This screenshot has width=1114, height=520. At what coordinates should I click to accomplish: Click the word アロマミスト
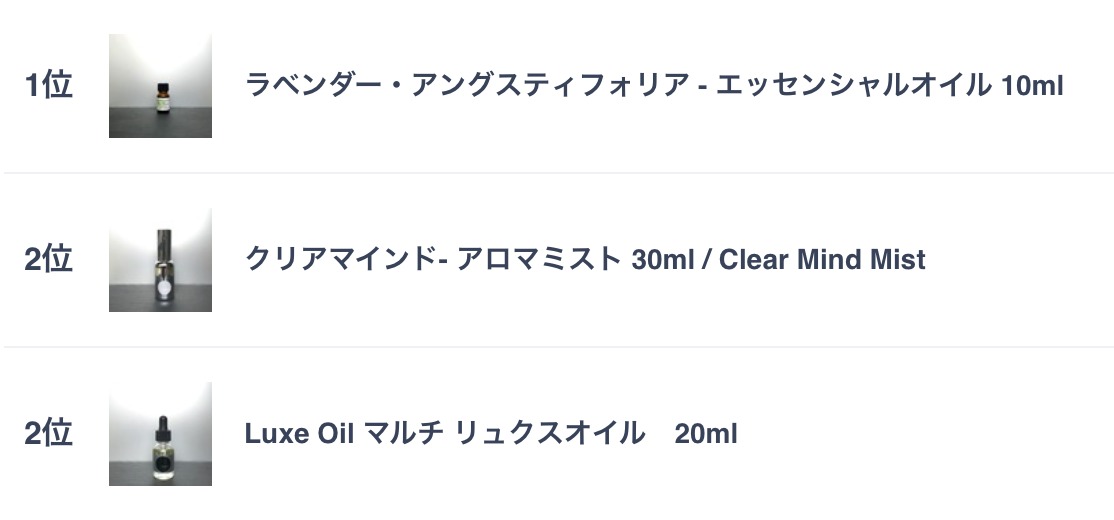(x=539, y=259)
